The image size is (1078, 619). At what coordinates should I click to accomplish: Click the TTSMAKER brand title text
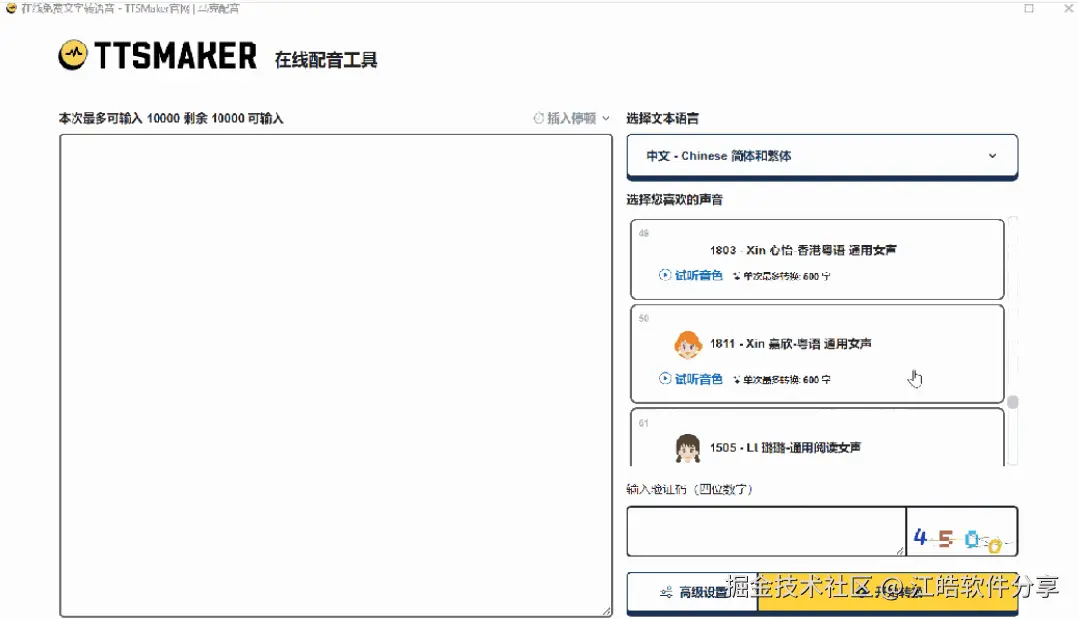[x=175, y=56]
